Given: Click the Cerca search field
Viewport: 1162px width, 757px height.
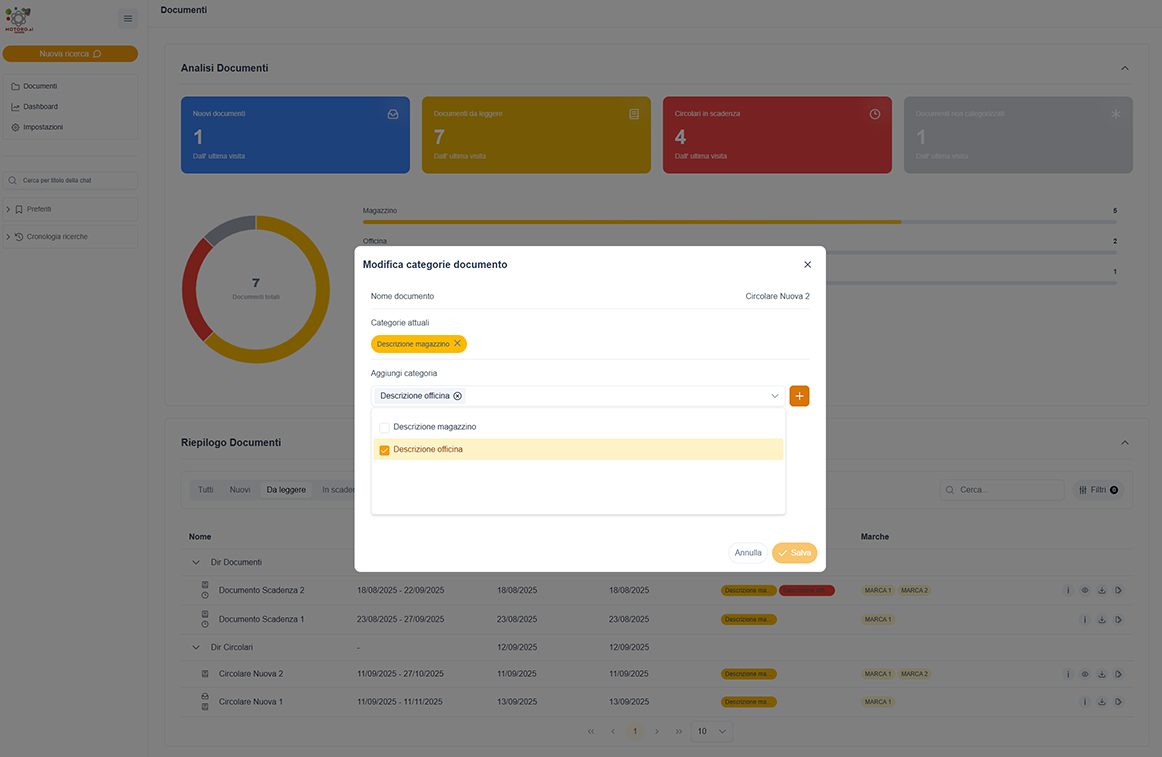Looking at the screenshot, I should coord(1001,490).
